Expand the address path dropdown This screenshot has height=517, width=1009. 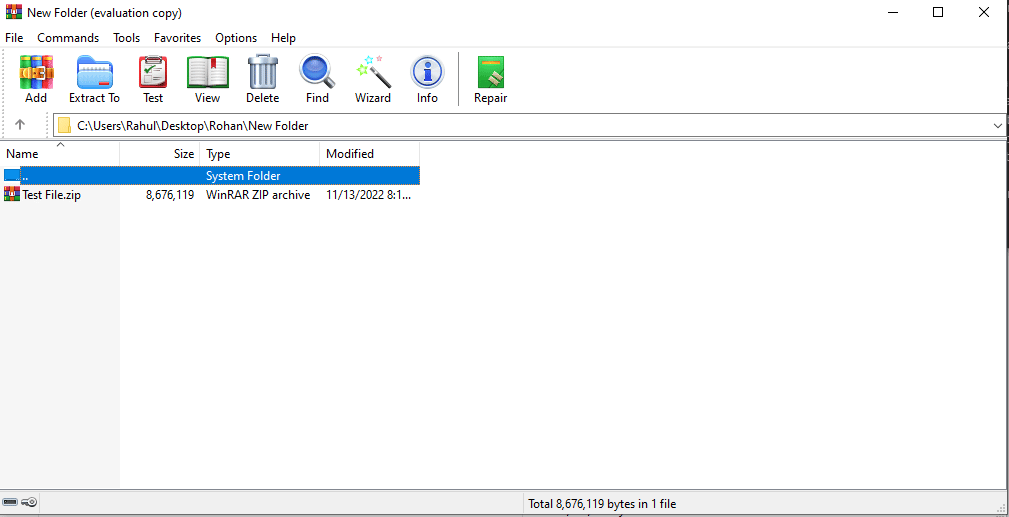click(997, 126)
